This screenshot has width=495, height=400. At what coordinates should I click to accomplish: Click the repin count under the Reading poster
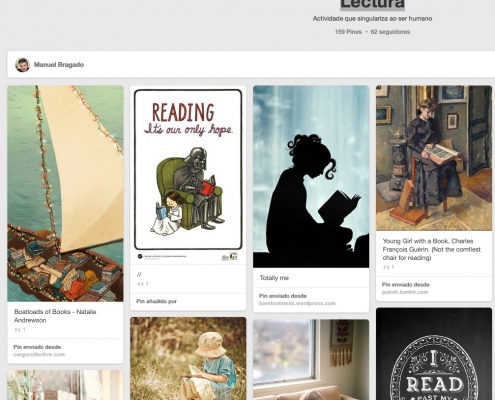(143, 284)
